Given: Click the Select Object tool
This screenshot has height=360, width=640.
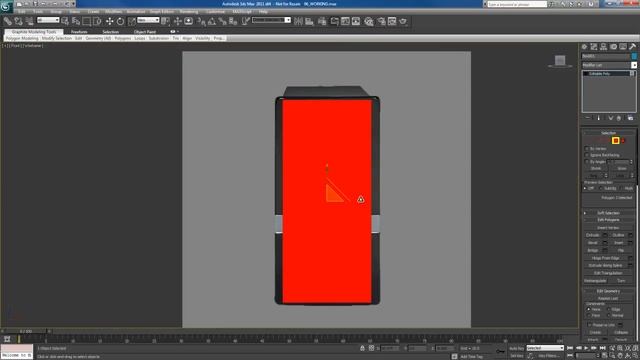Looking at the screenshot, I should click(65, 21).
